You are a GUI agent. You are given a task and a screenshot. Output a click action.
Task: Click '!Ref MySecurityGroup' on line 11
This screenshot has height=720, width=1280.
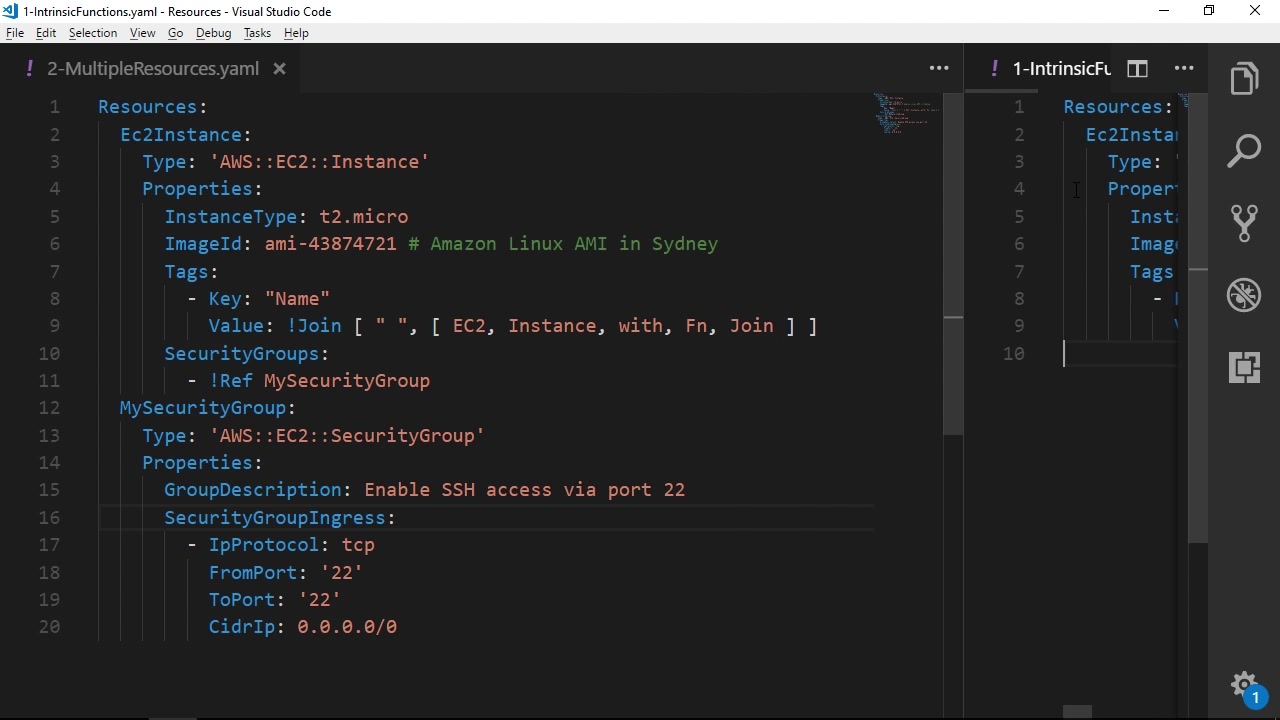pos(320,381)
